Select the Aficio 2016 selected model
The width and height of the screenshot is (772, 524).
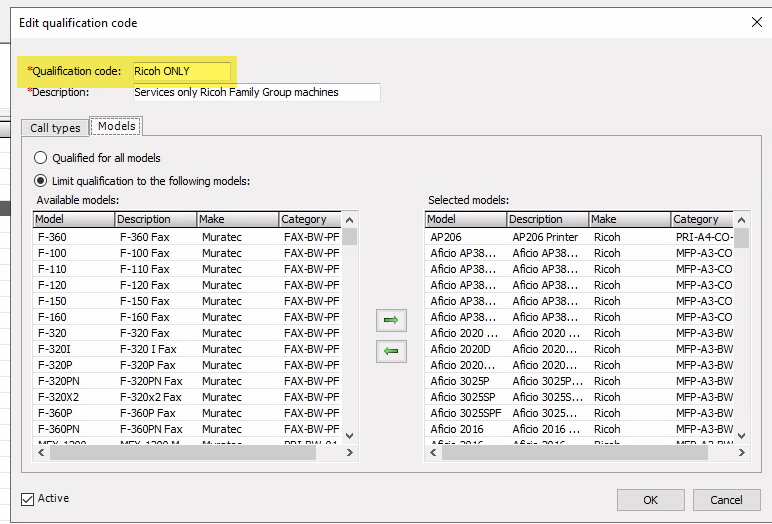point(579,429)
